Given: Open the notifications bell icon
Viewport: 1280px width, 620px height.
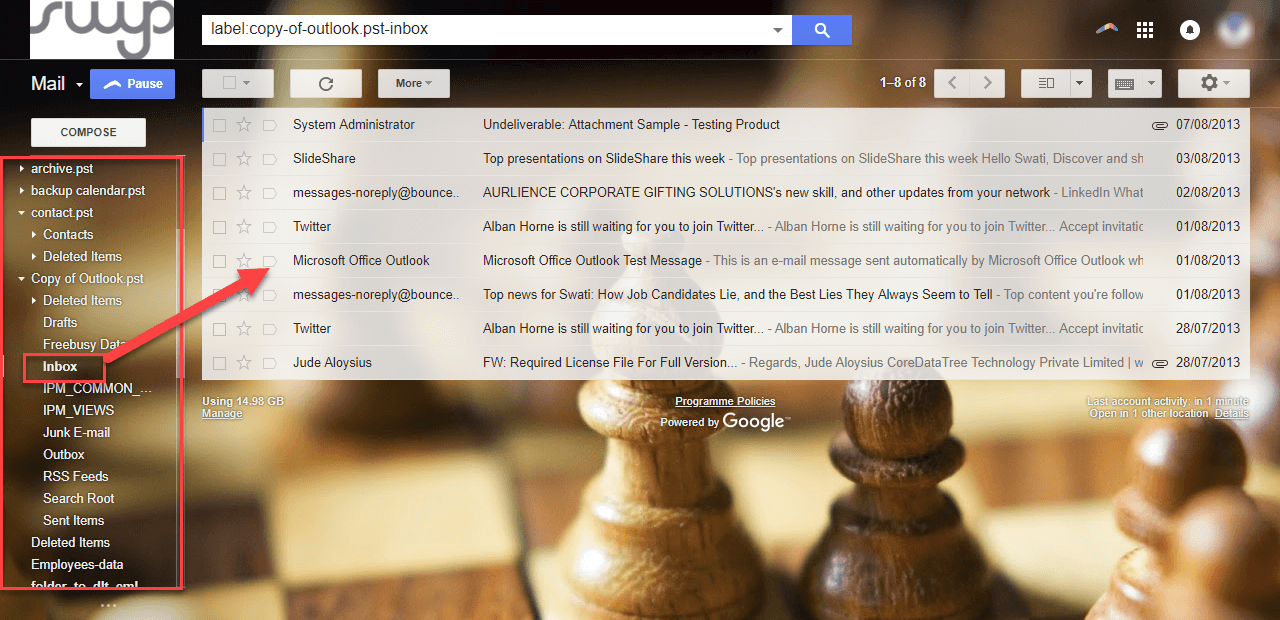Looking at the screenshot, I should [x=1190, y=30].
